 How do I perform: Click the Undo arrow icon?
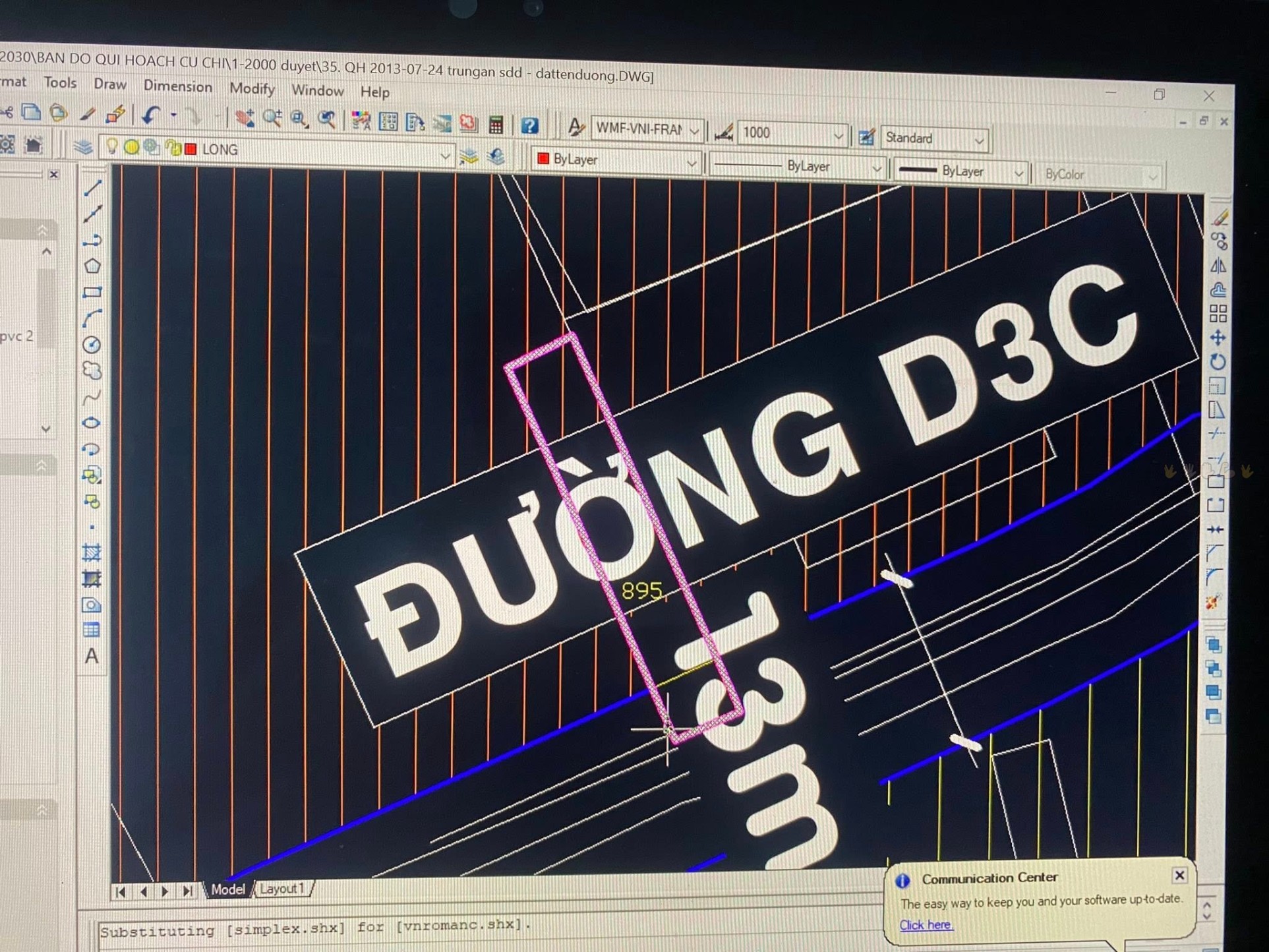pos(150,115)
